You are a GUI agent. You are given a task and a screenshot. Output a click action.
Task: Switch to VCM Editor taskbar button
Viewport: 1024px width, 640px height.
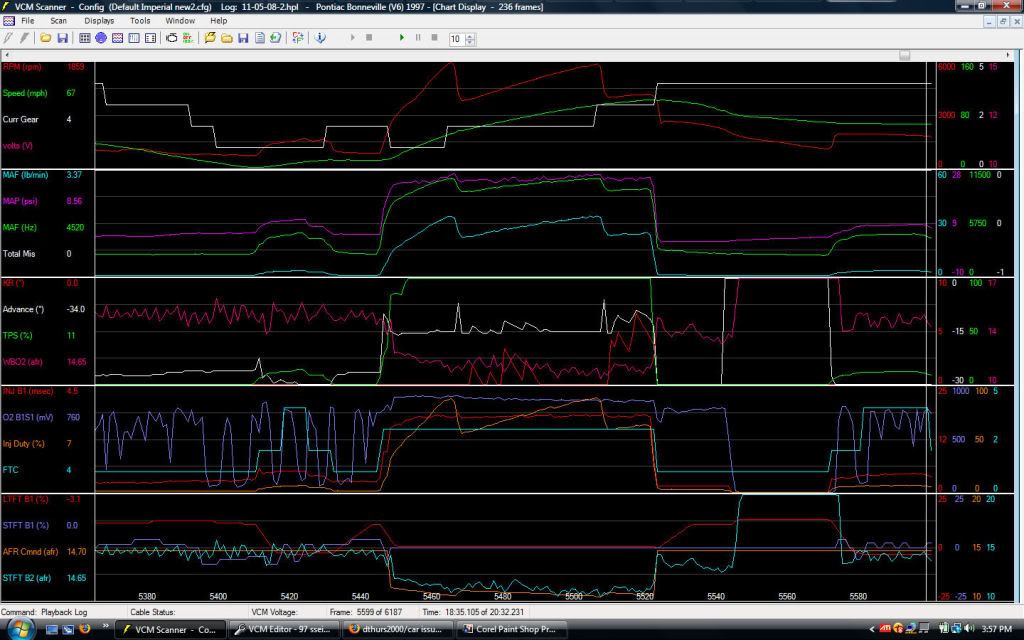285,630
